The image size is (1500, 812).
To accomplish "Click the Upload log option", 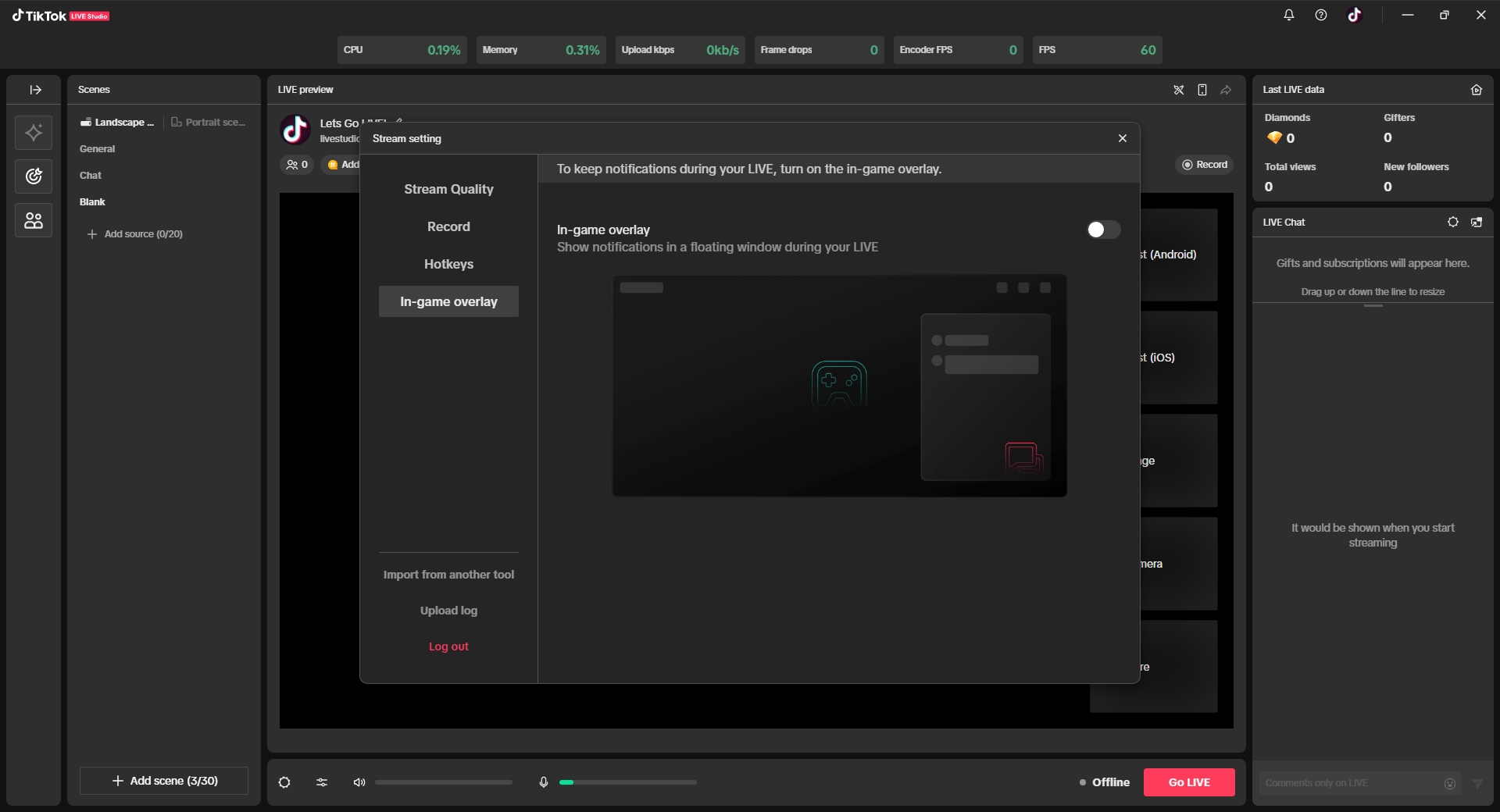I will [x=448, y=611].
